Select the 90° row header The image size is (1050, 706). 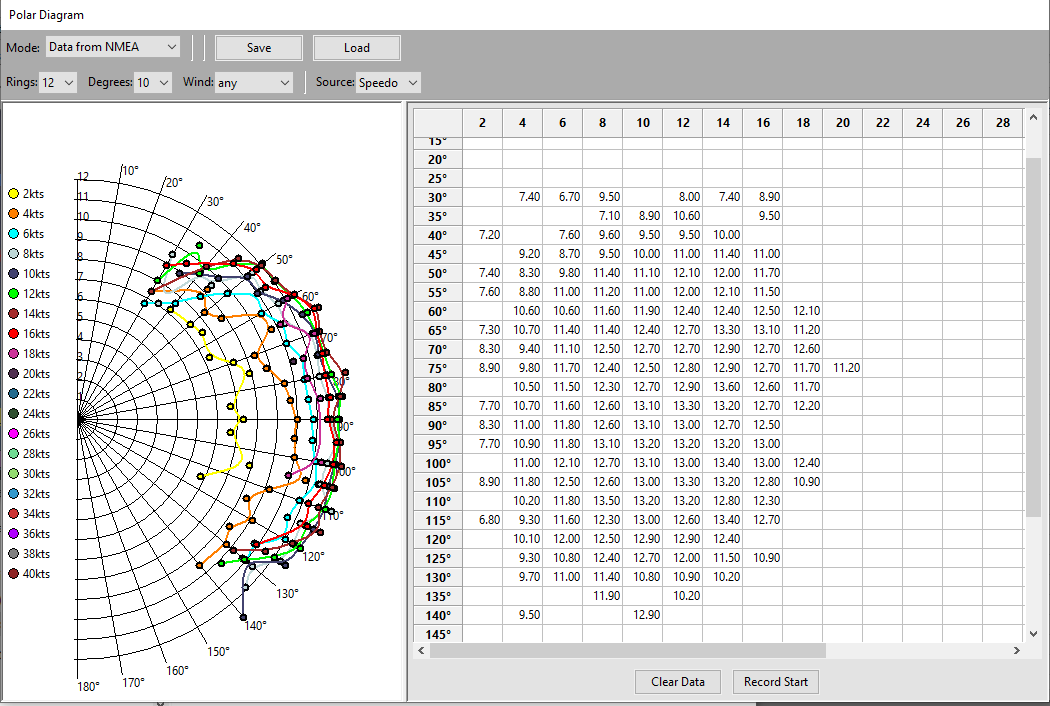[438, 425]
